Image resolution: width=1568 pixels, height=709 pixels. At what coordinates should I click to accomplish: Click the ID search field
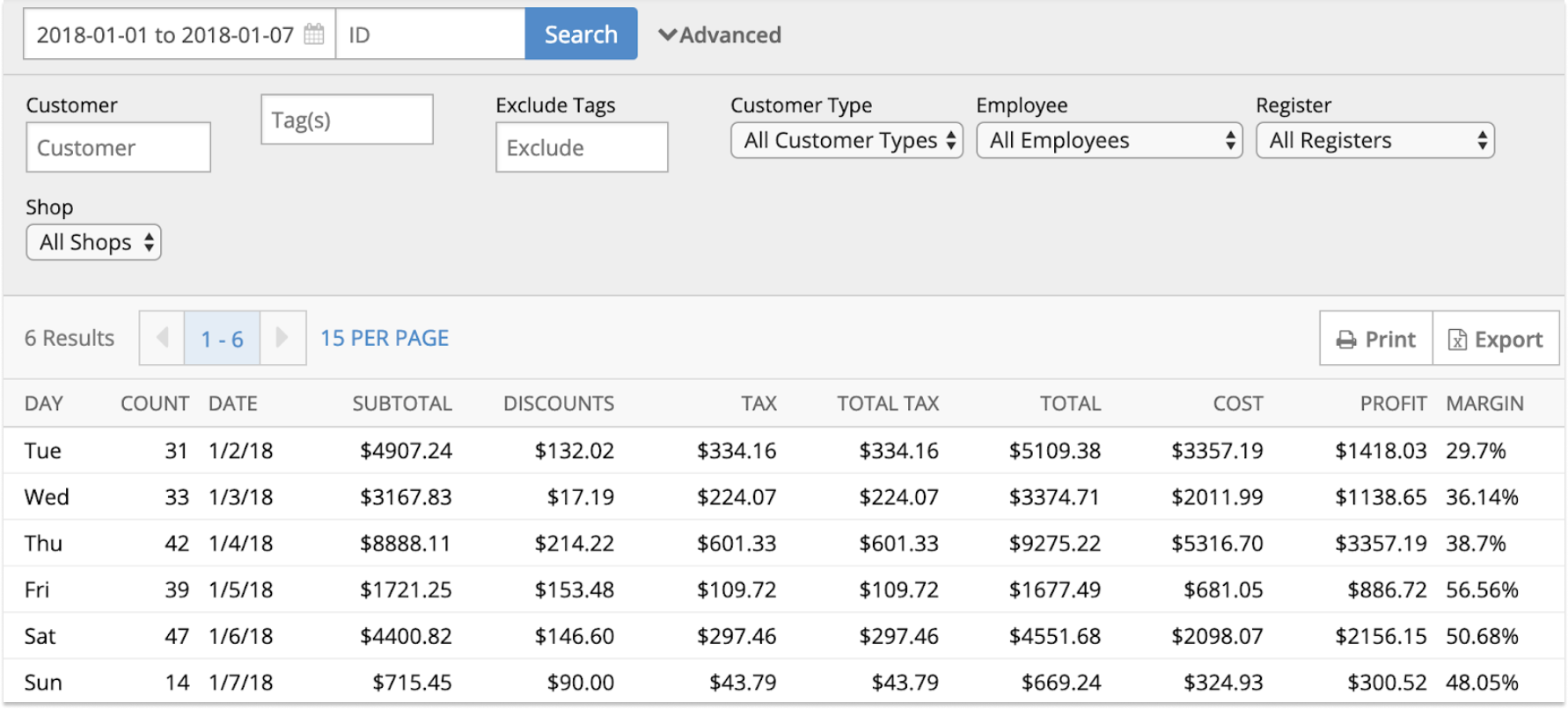[430, 34]
